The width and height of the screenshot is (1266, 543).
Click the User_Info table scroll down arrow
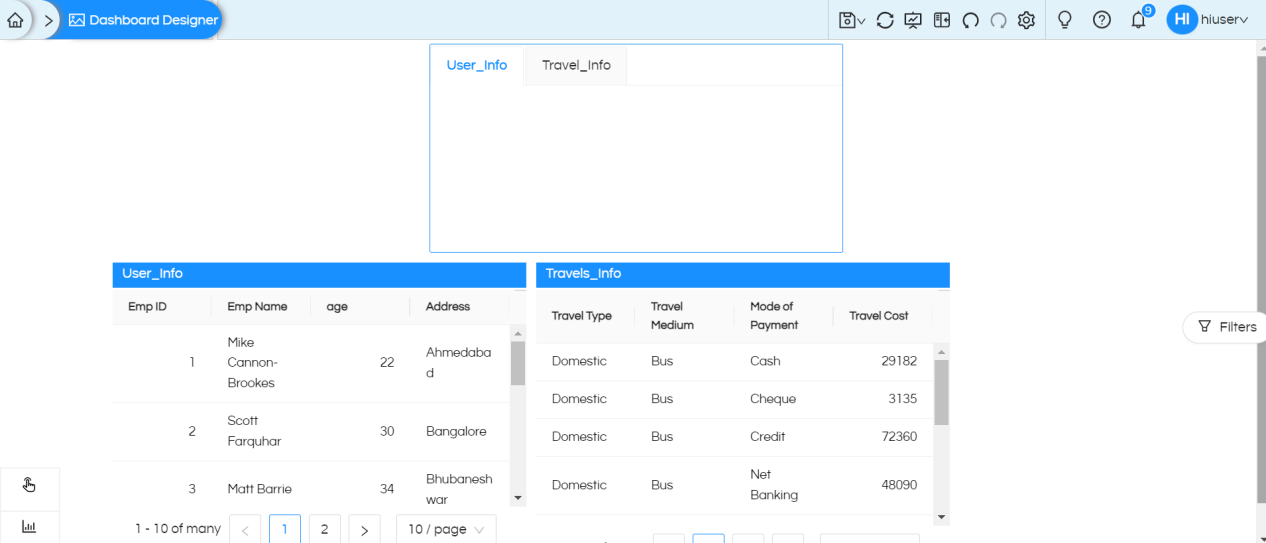(518, 498)
